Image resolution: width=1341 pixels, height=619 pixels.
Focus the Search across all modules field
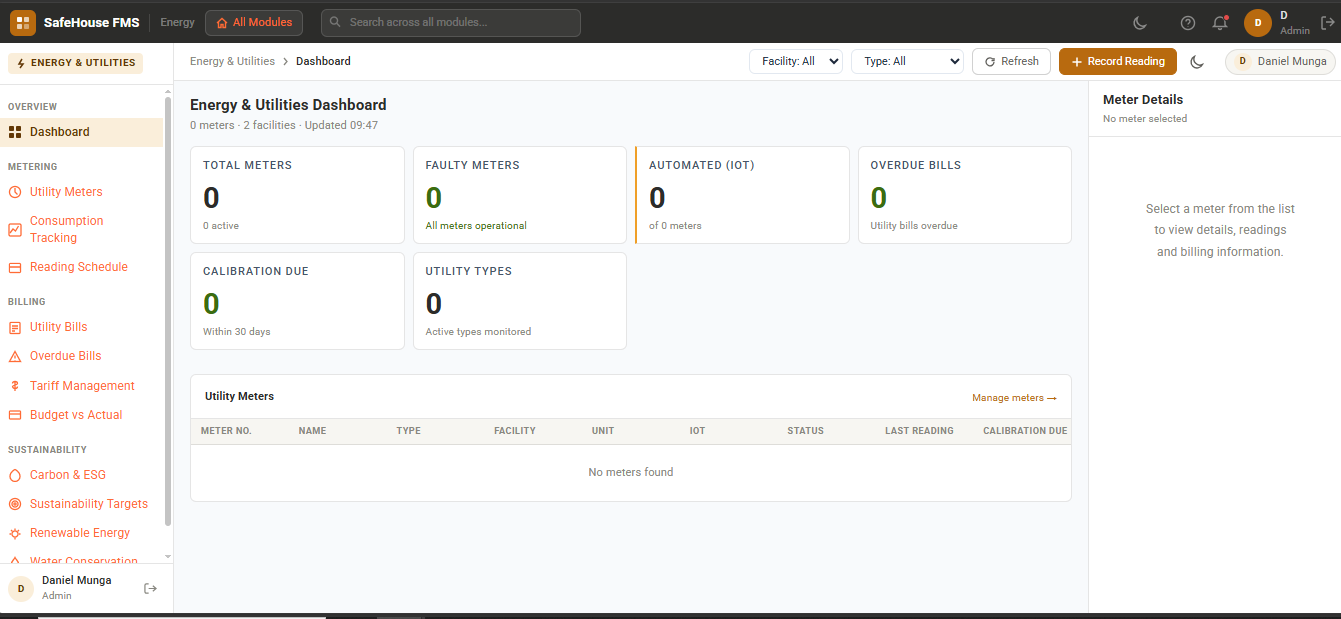pos(451,22)
